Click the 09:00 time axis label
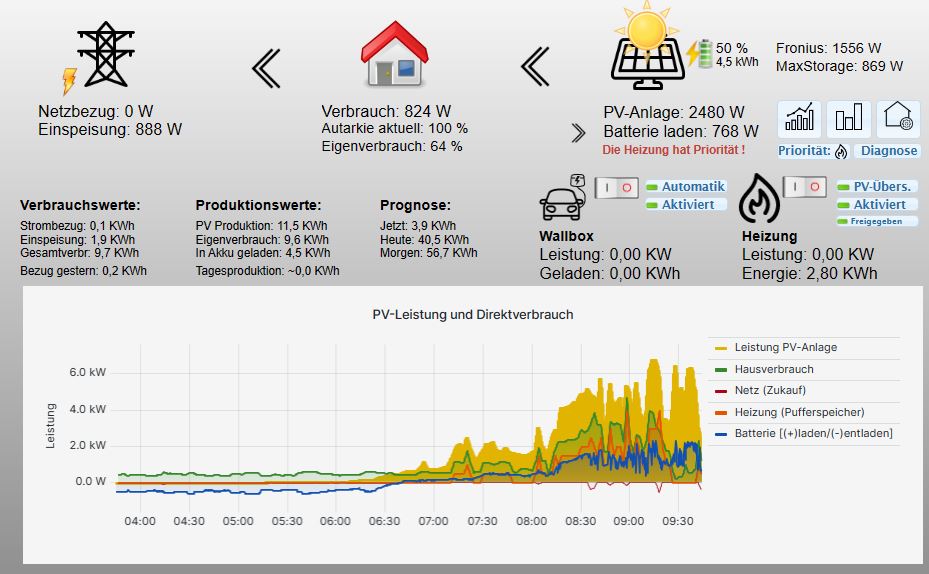The width and height of the screenshot is (929, 574). tap(629, 521)
